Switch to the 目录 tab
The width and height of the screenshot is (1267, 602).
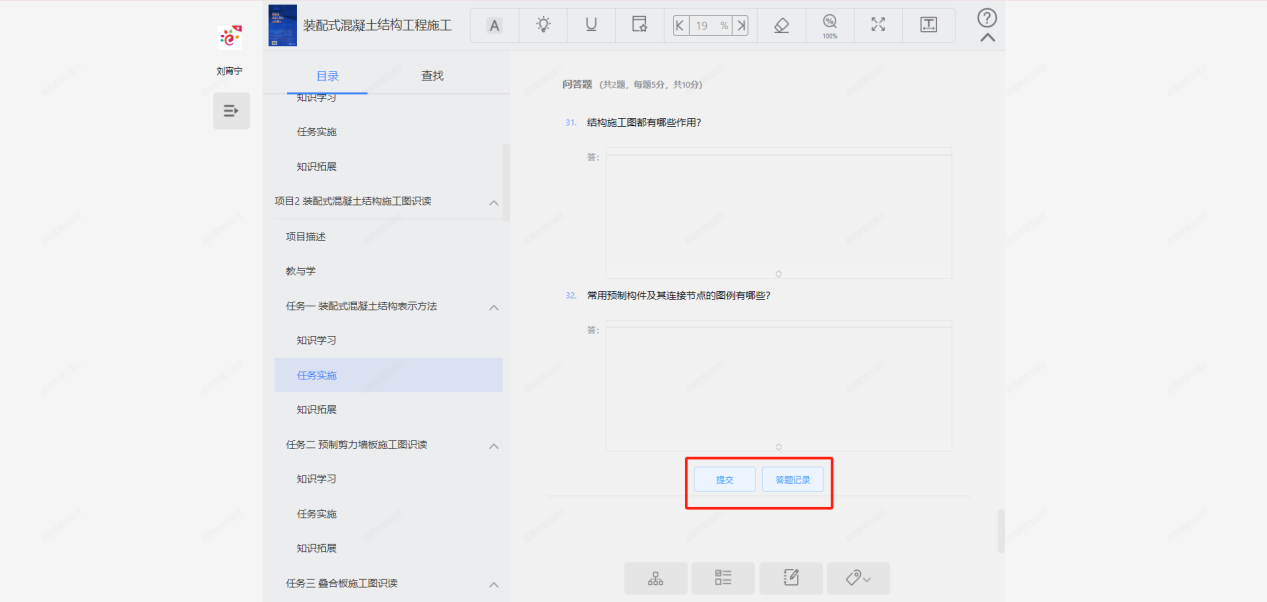[327, 76]
